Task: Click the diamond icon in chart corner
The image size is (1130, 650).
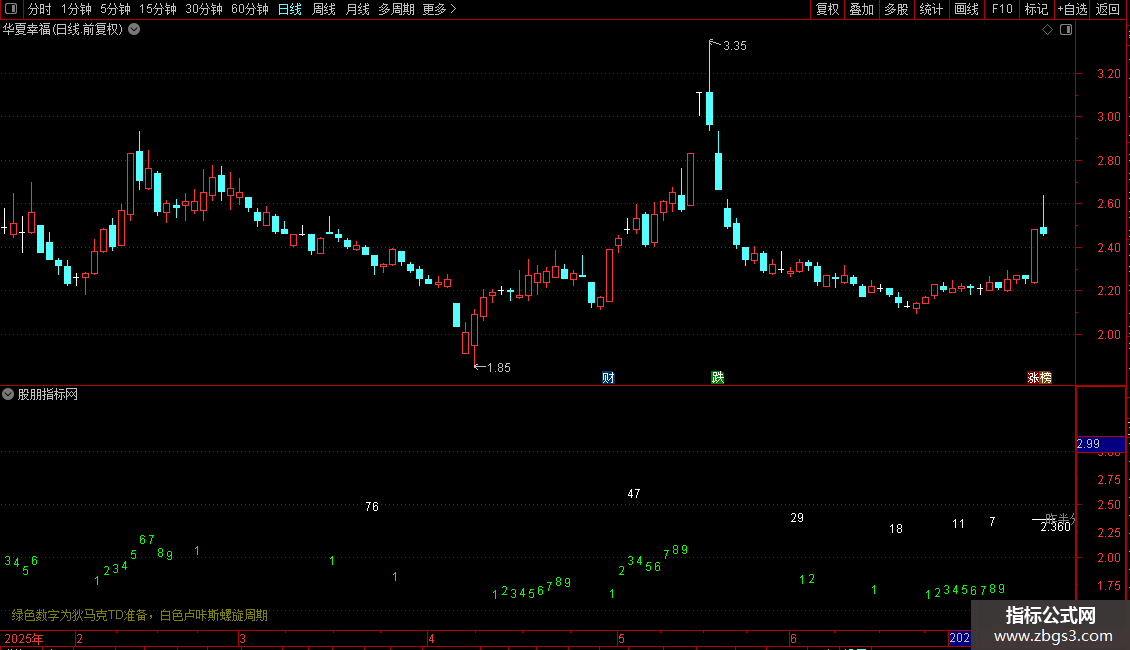Action: click(x=1048, y=30)
